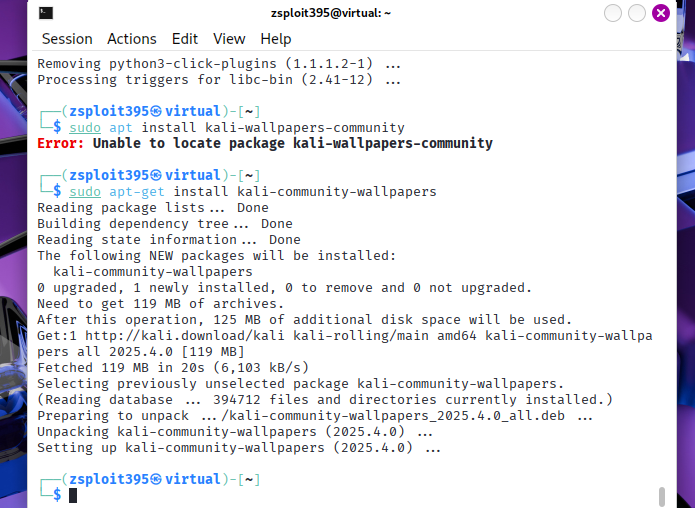Open the Actions menu

tap(132, 39)
